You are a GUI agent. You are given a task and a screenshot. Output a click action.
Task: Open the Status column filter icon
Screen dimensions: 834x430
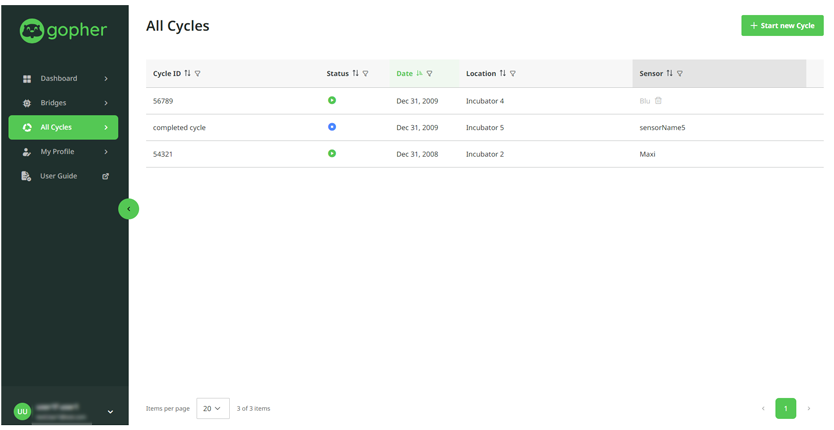(366, 74)
